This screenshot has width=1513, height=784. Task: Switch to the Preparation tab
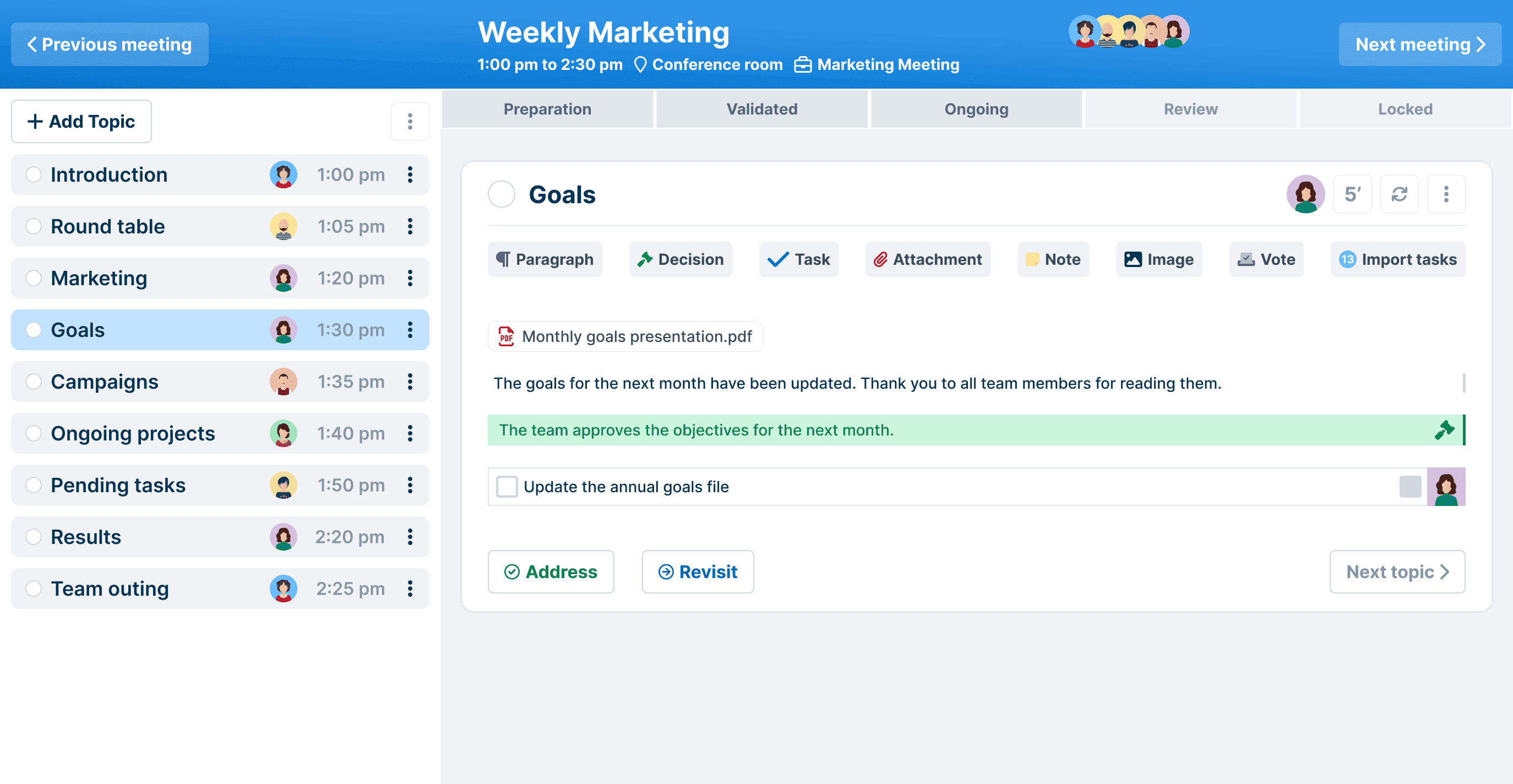pos(547,108)
